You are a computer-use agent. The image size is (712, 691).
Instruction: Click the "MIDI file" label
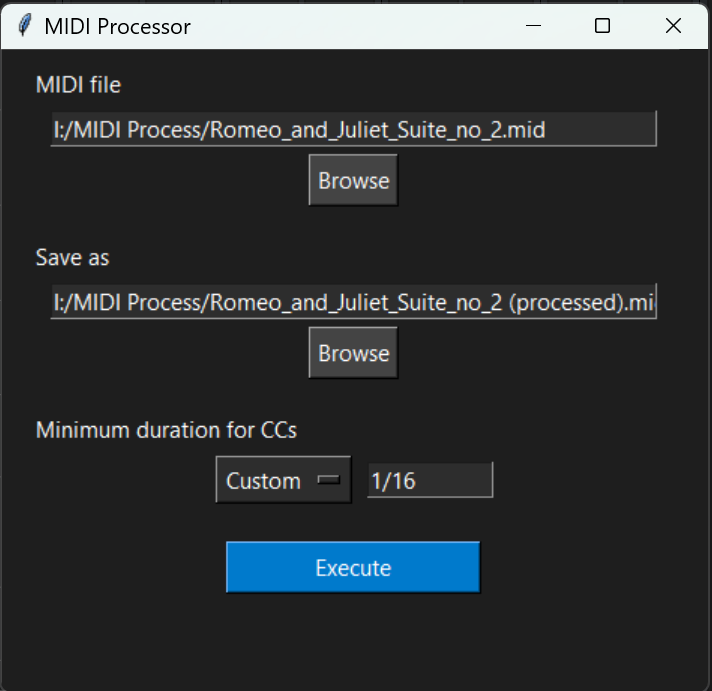click(x=78, y=85)
